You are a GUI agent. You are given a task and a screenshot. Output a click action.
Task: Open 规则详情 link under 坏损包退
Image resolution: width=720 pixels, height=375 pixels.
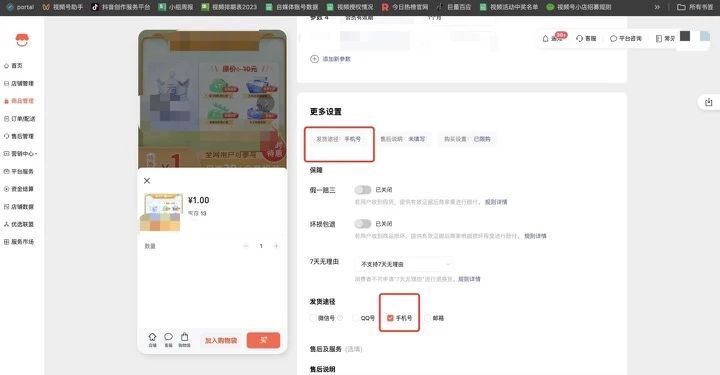click(535, 236)
